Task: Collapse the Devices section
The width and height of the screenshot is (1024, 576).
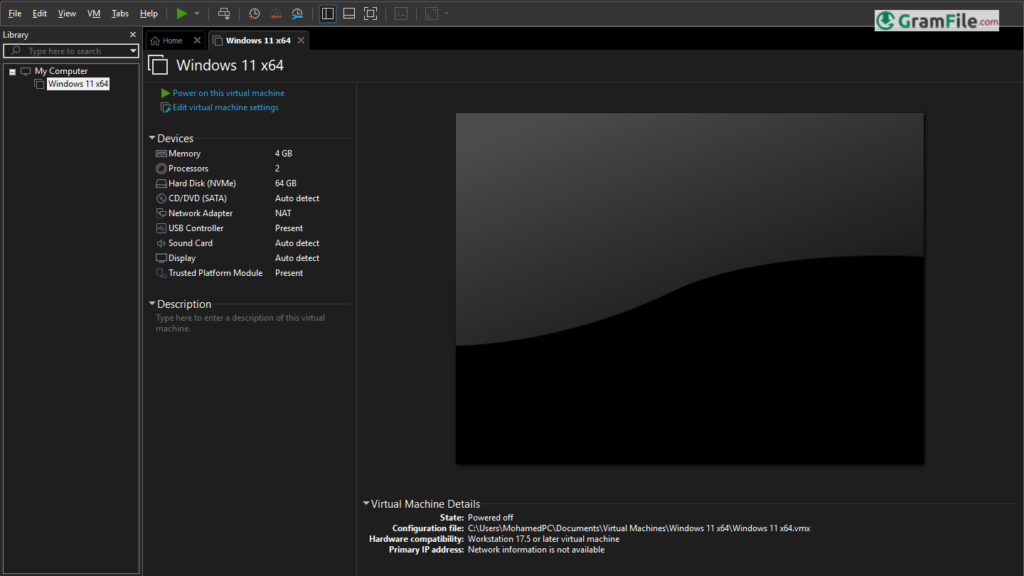Action: click(x=153, y=138)
